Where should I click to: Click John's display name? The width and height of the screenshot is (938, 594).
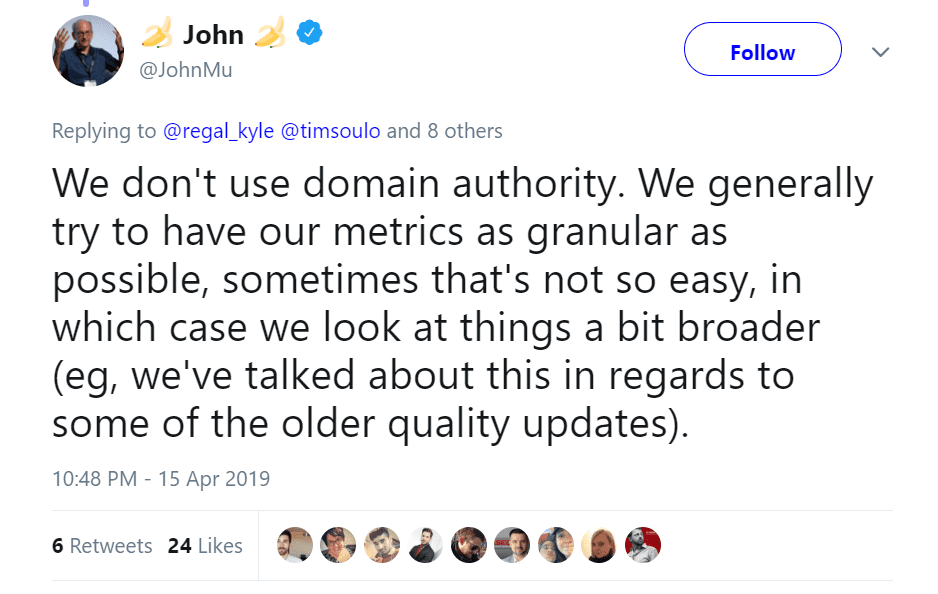pyautogui.click(x=211, y=33)
